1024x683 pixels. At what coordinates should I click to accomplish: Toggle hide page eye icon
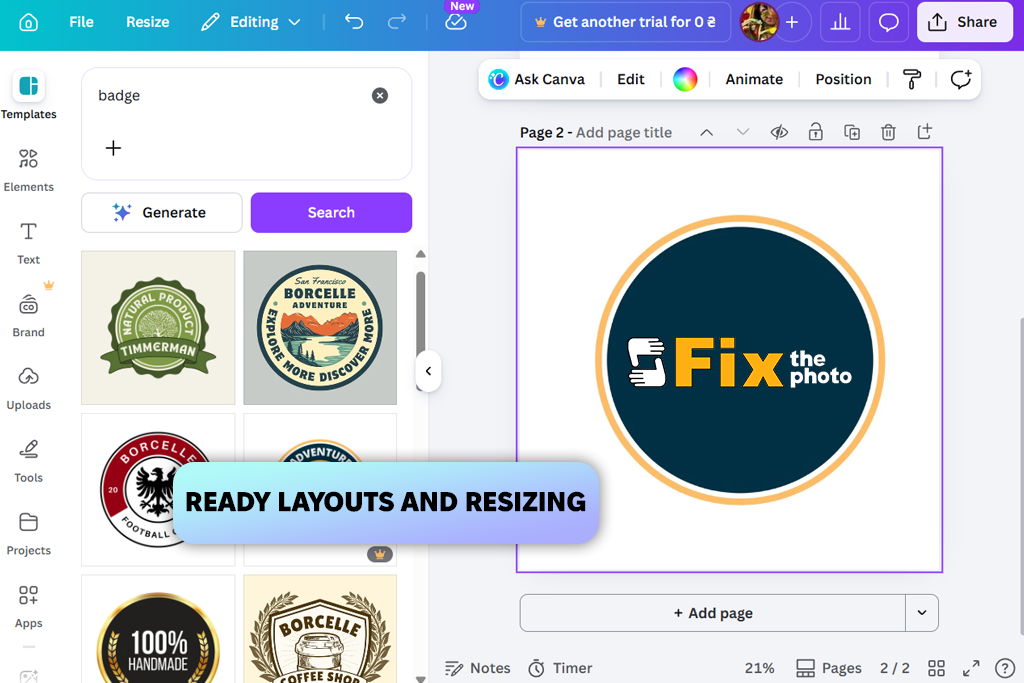coord(779,133)
